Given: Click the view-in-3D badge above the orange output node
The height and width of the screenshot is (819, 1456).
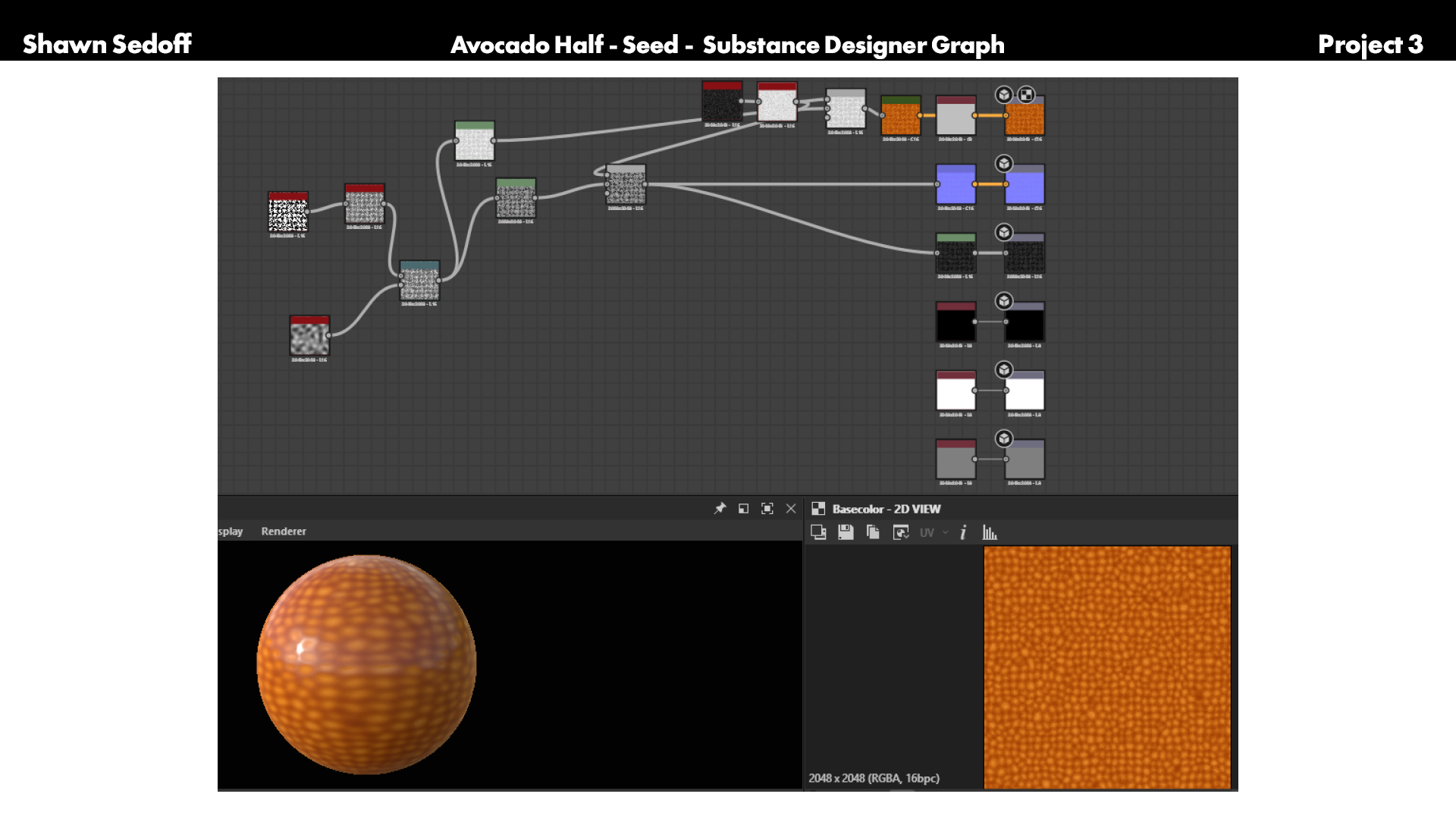Looking at the screenshot, I should [x=1004, y=95].
